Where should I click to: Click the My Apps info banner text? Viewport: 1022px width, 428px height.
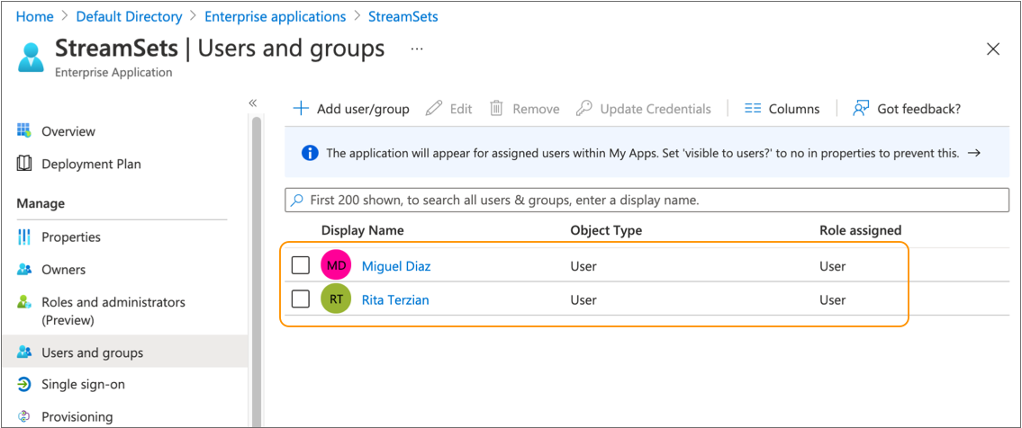point(642,154)
